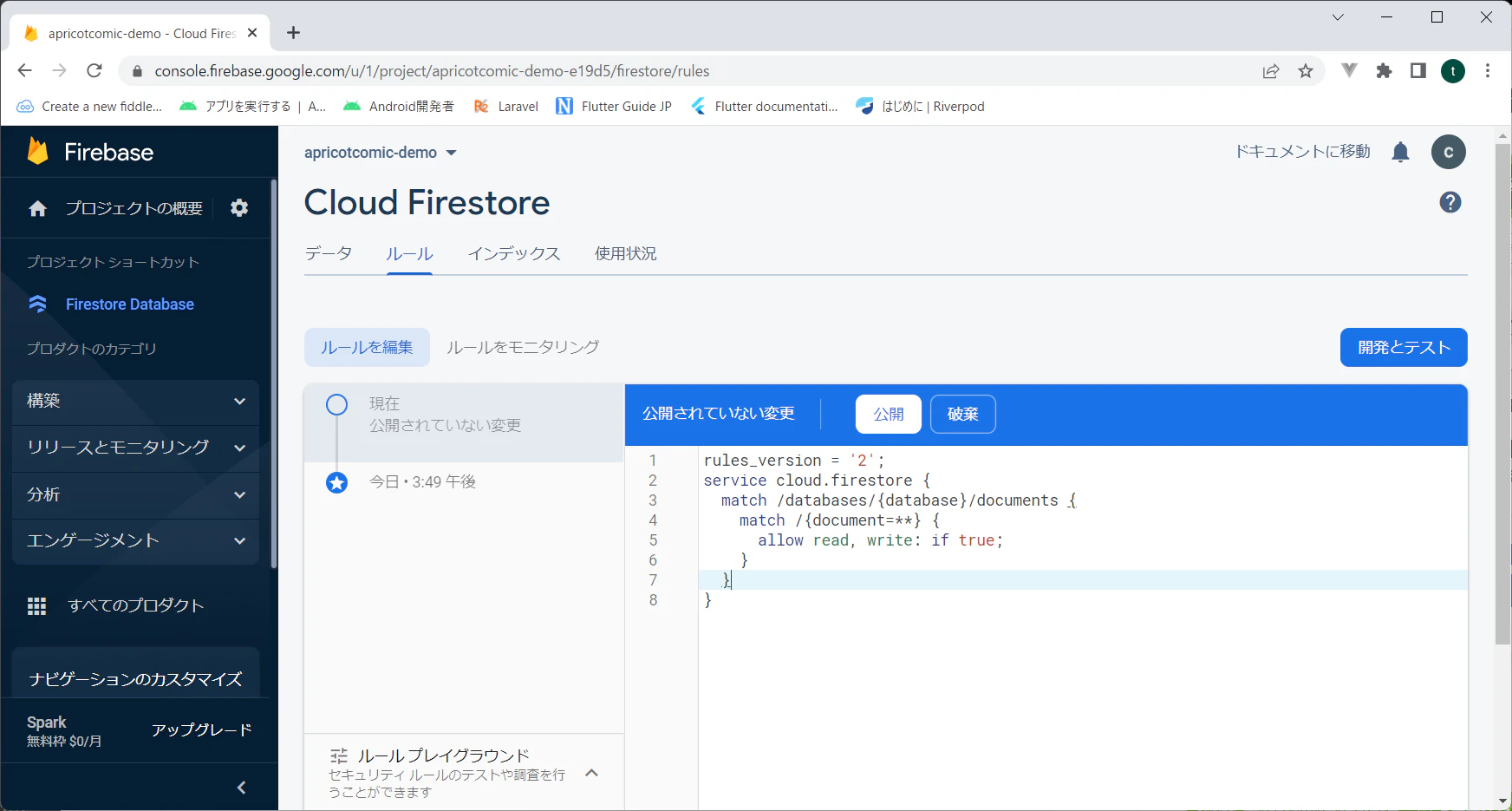Click the Firebase logo icon

coord(37,152)
